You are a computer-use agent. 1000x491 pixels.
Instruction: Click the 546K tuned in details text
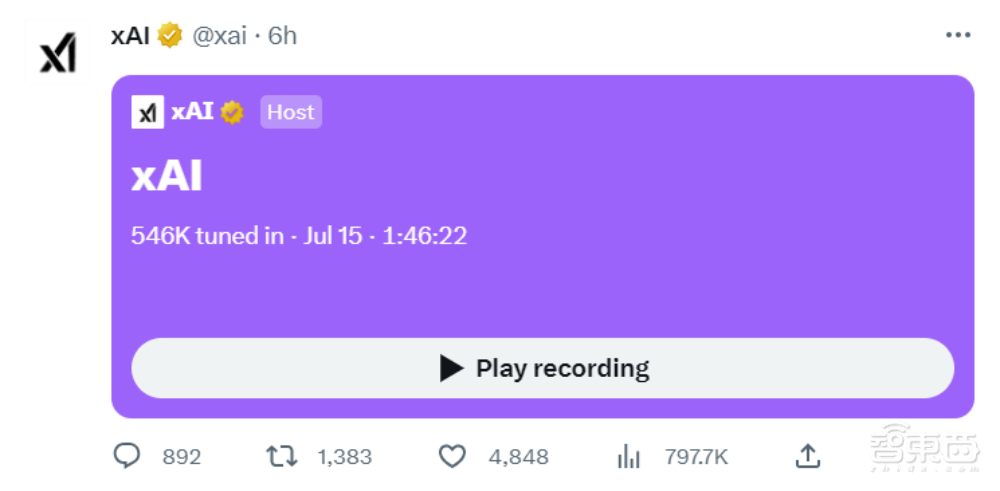click(299, 236)
